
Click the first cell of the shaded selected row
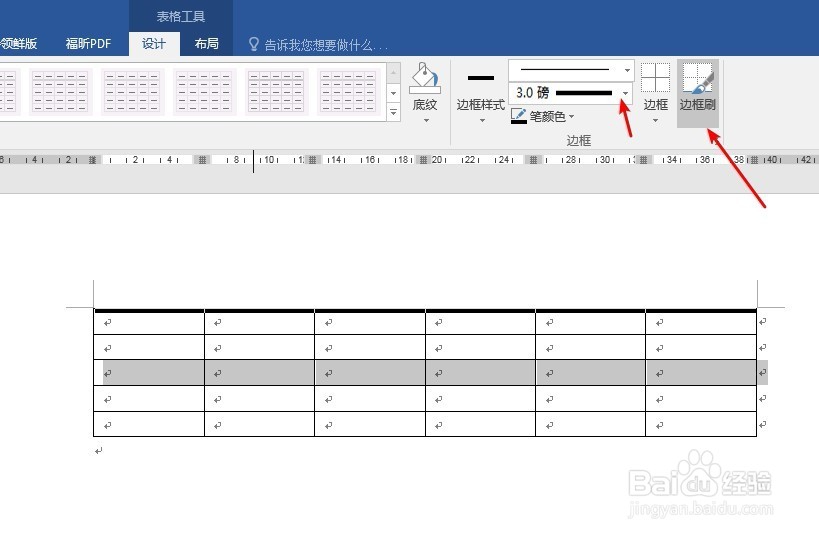(149, 373)
